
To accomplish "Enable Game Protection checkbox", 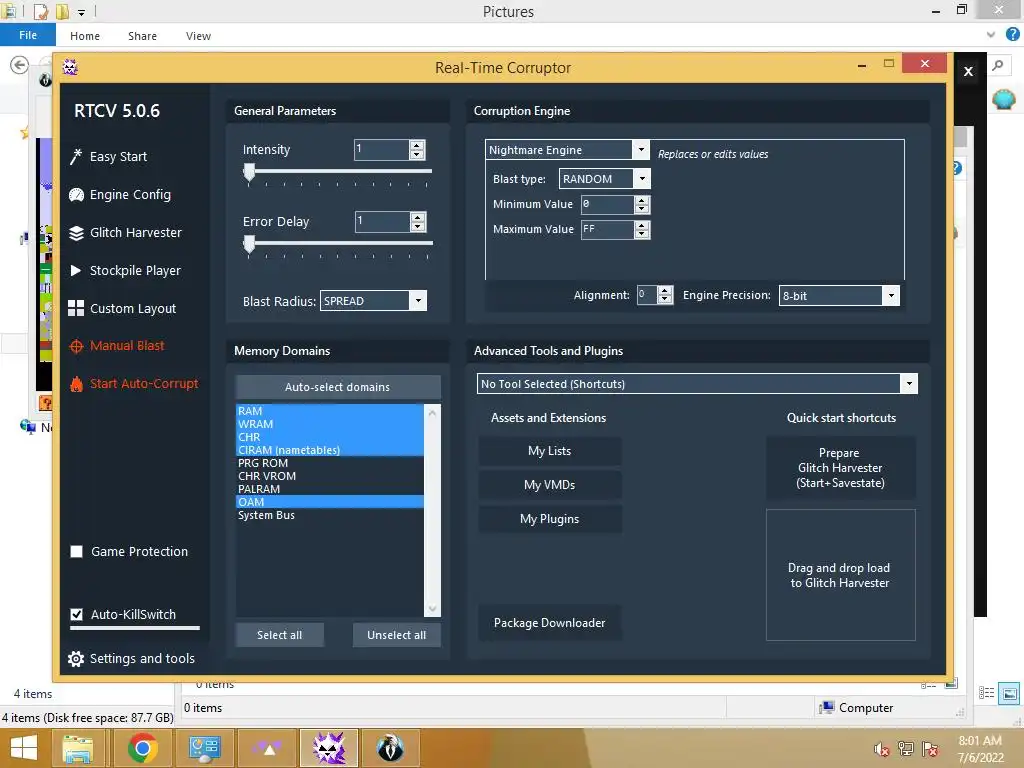I will click(76, 552).
